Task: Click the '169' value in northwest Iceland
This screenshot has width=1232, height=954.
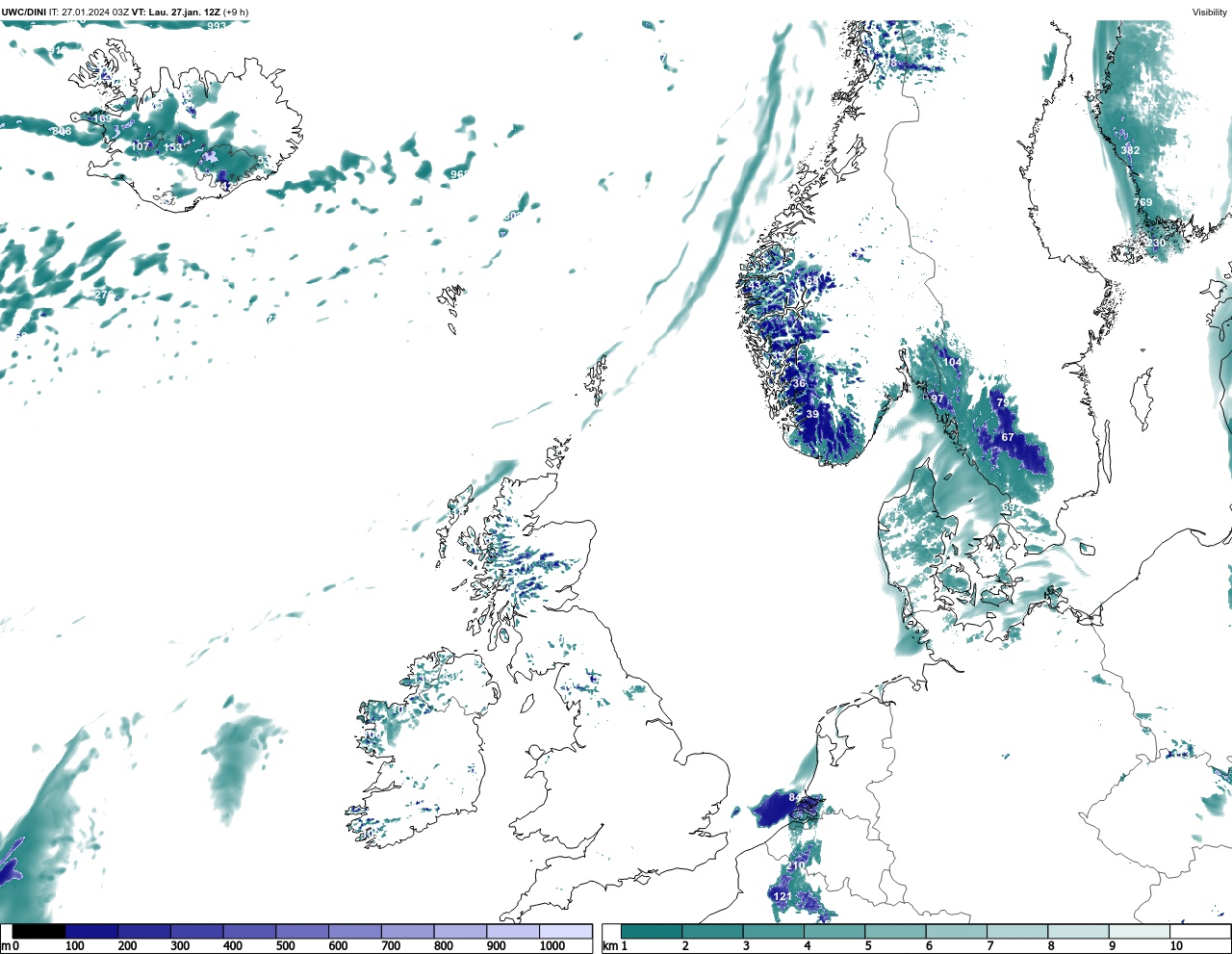Action: 102,118
